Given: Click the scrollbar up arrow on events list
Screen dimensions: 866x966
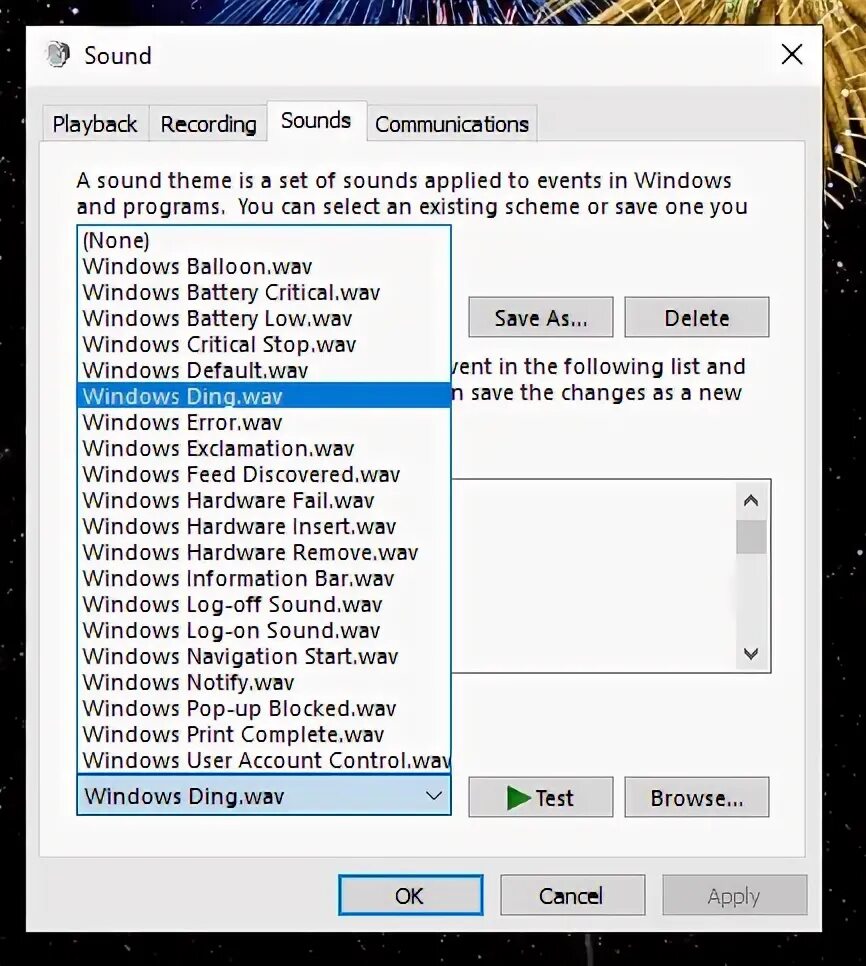Looking at the screenshot, I should tap(751, 499).
